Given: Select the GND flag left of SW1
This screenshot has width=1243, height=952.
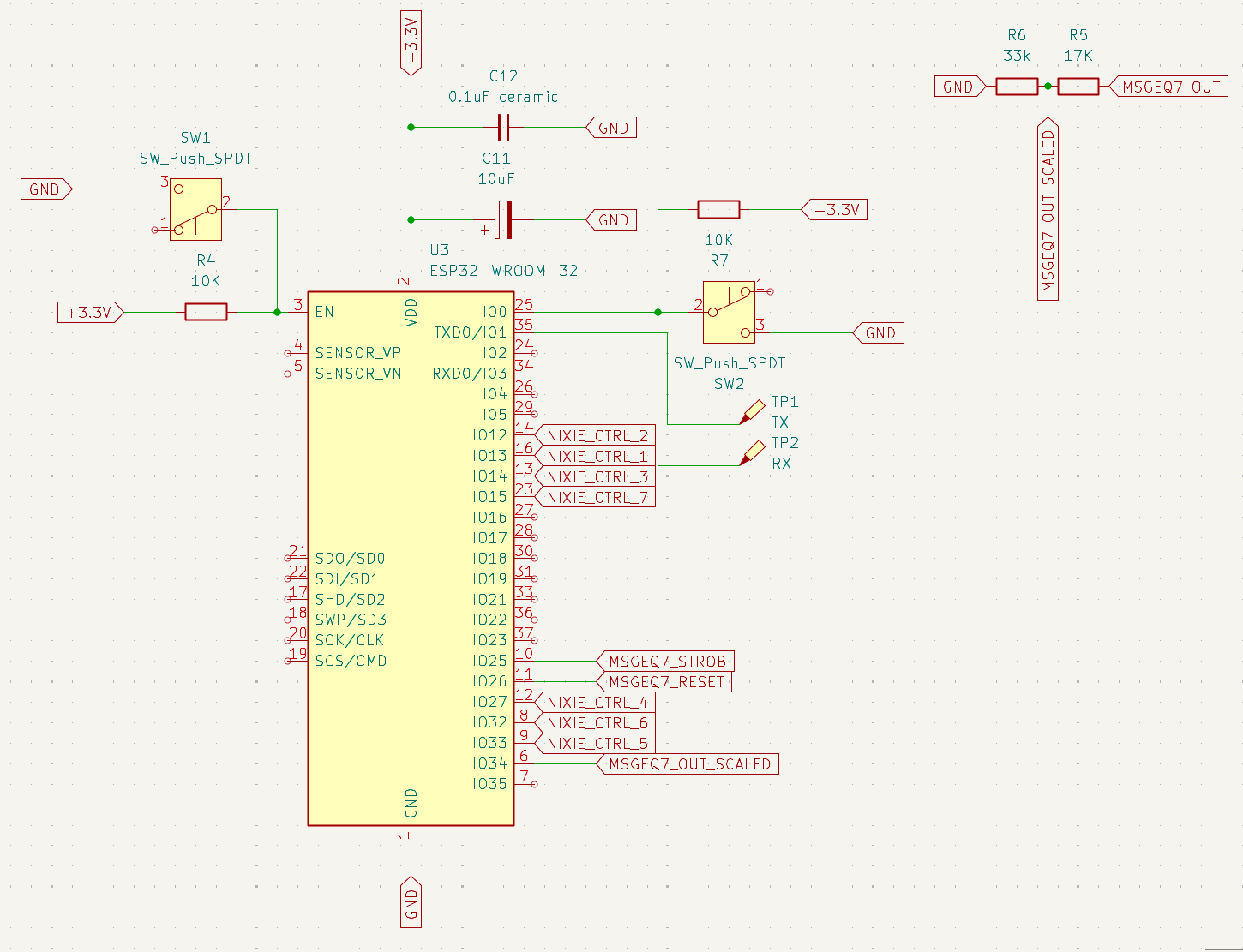Looking at the screenshot, I should [46, 189].
